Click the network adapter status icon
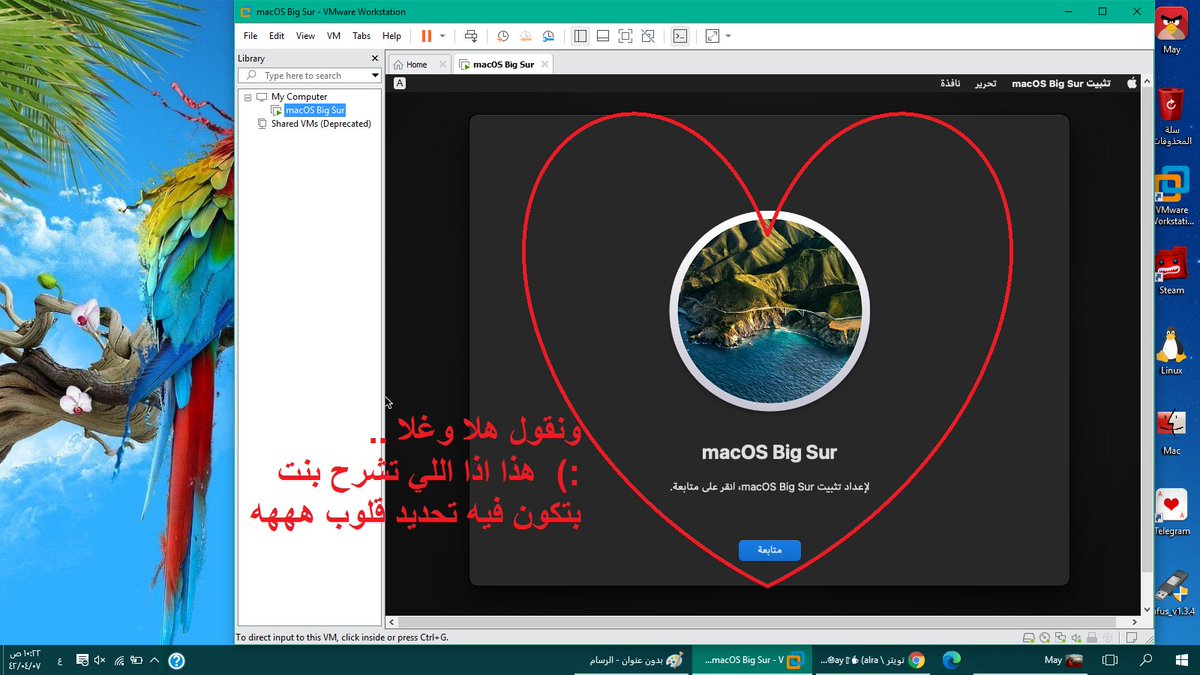 click(1060, 637)
